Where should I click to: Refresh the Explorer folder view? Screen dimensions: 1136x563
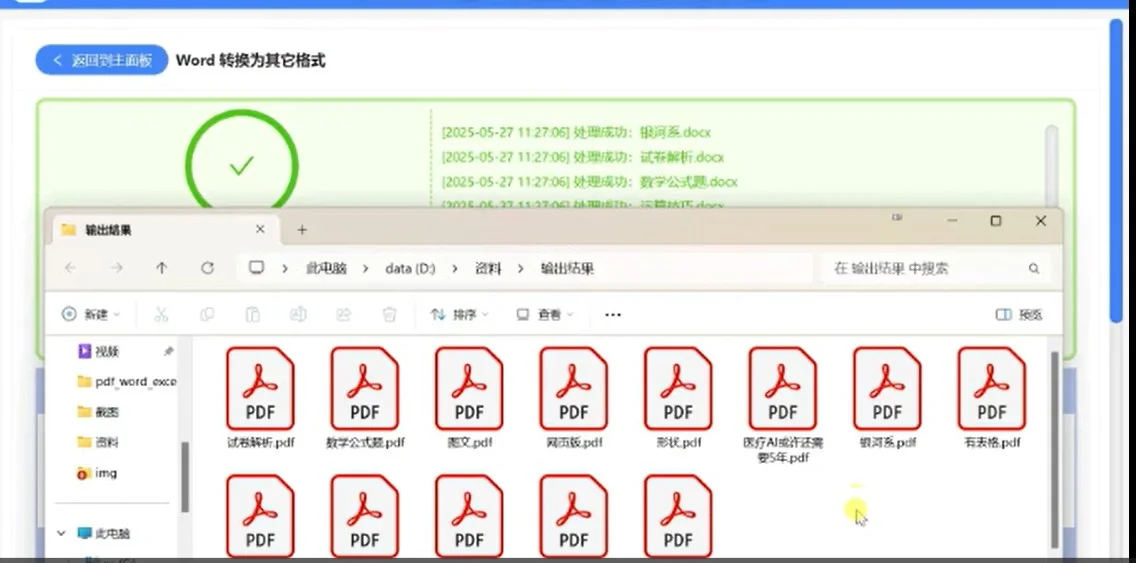tap(207, 268)
